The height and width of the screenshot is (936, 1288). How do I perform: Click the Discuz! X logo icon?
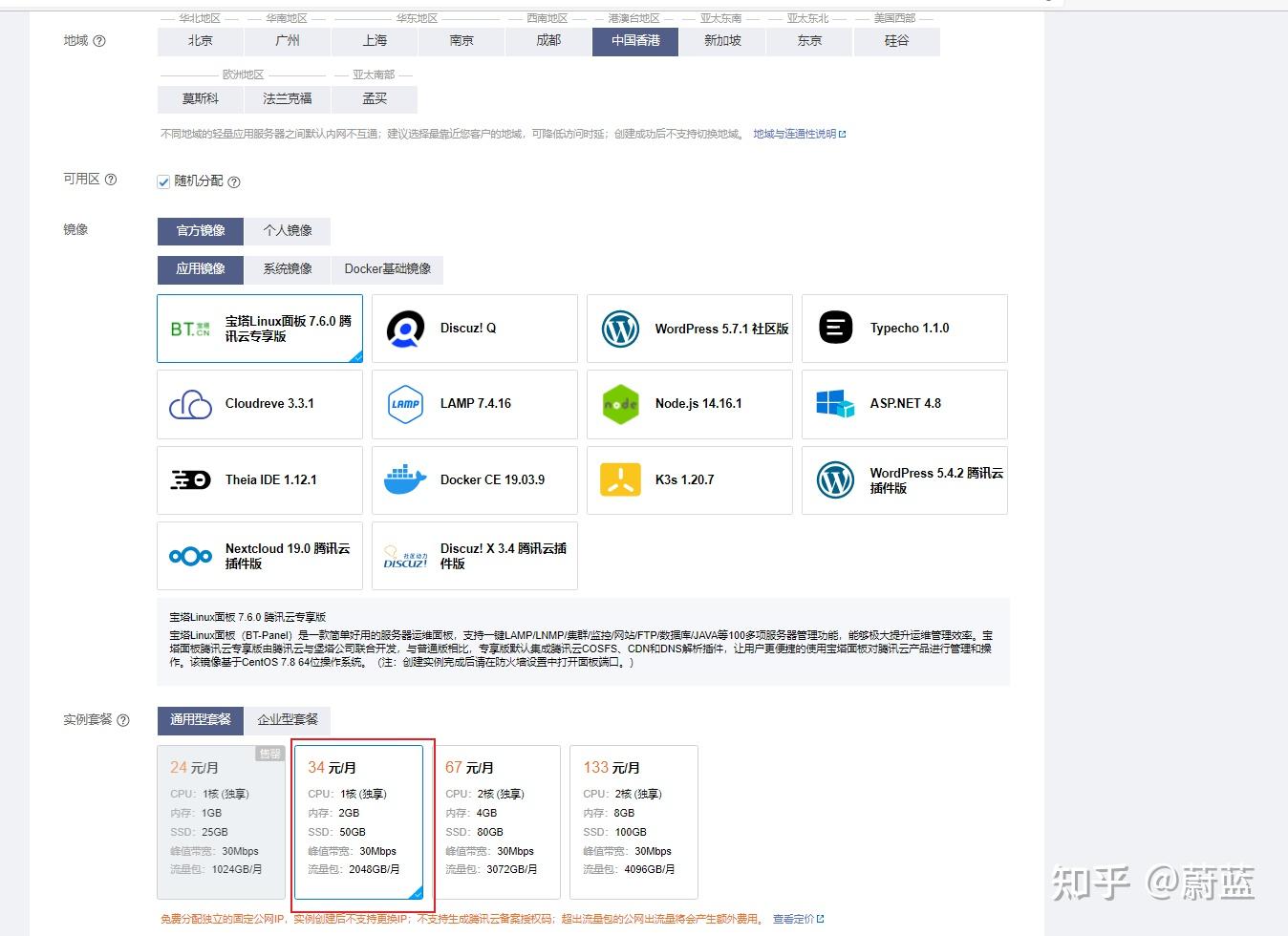(x=405, y=557)
